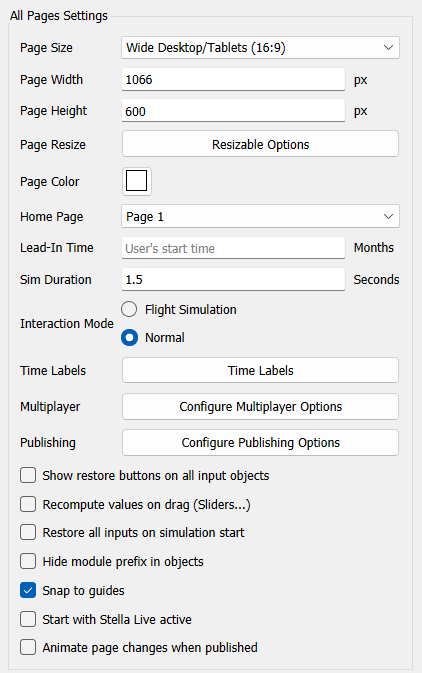This screenshot has height=673, width=422.
Task: Pick a Page Color from the swatch
Action: (x=137, y=181)
